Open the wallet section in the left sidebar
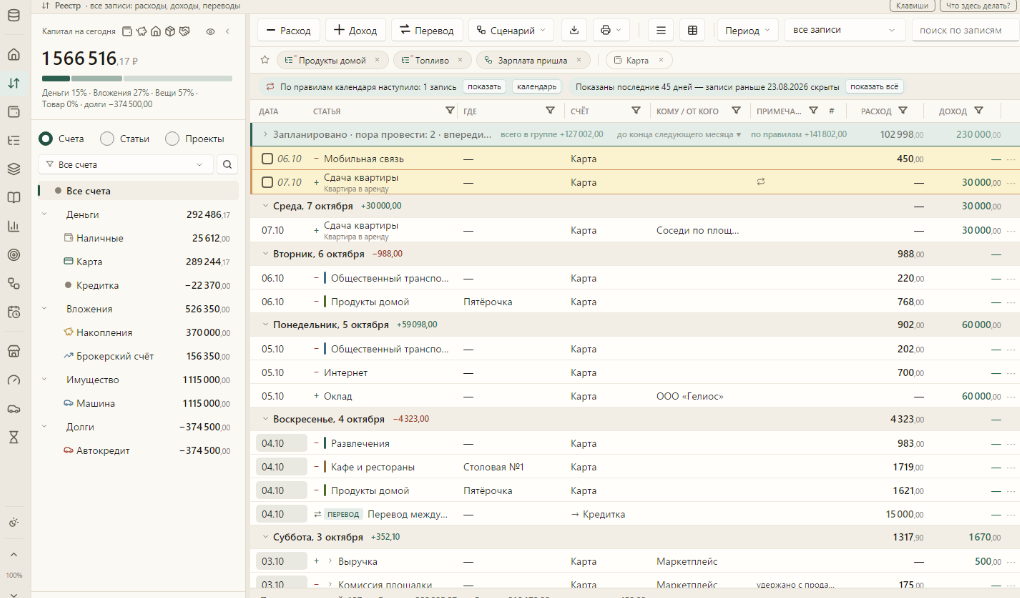 tap(14, 112)
